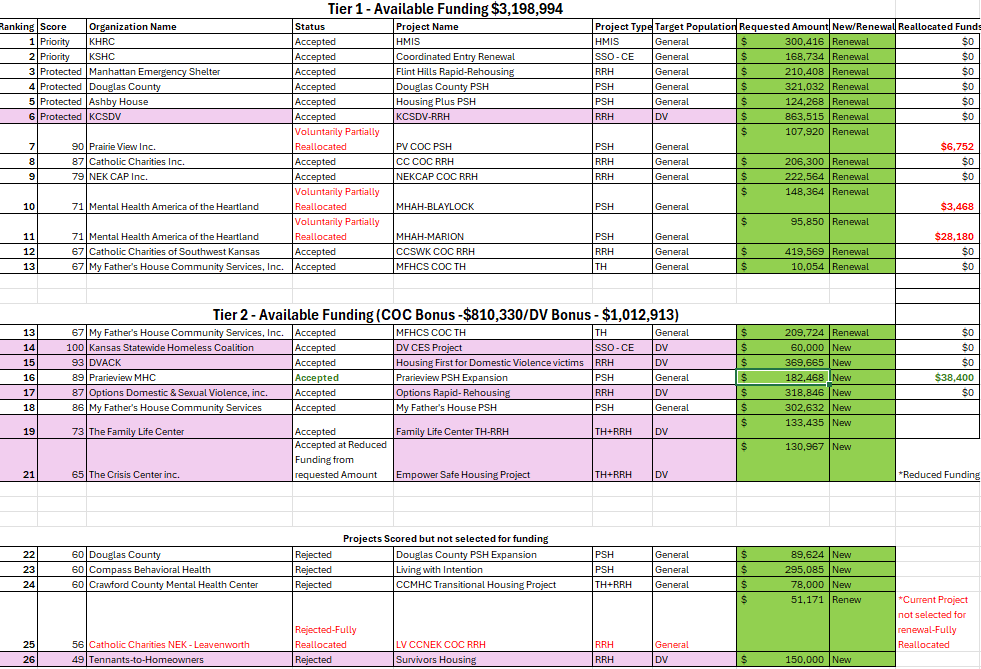Click the 182,468 requested amount cell

(x=783, y=378)
